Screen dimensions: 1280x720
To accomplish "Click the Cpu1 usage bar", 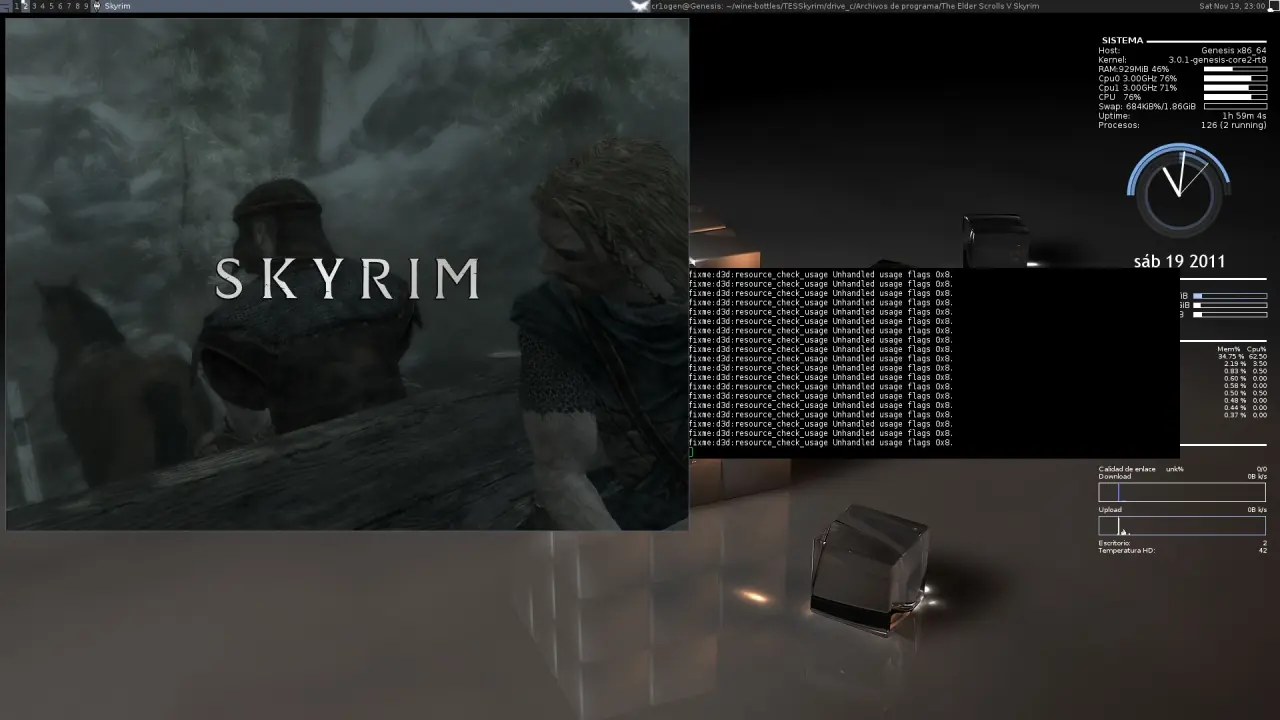I will click(1235, 88).
